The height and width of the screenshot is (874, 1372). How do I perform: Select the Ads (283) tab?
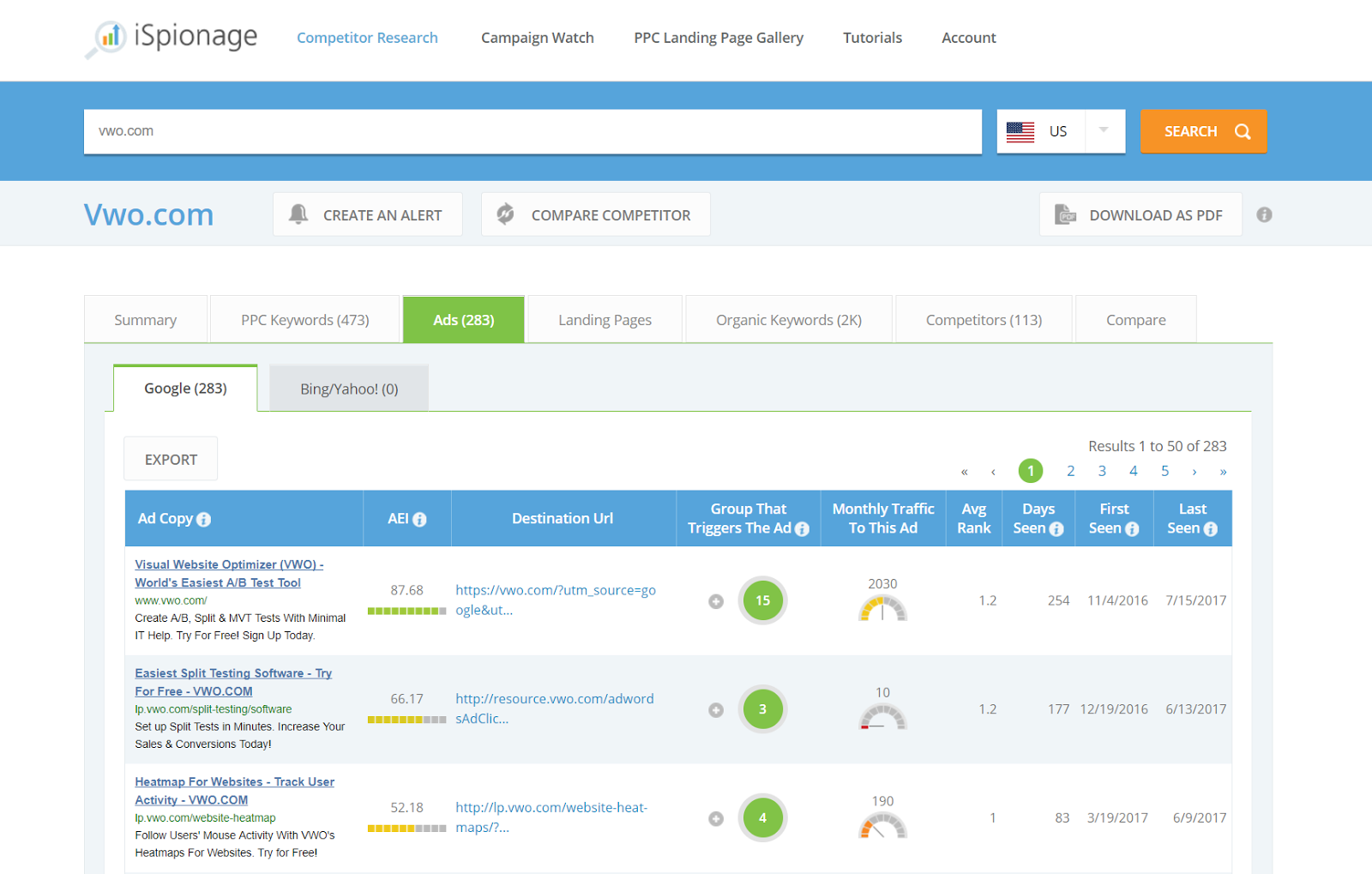pyautogui.click(x=464, y=320)
